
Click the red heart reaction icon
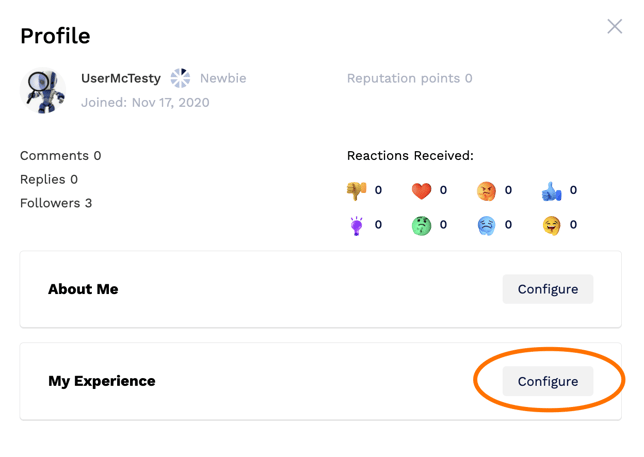[x=421, y=191]
